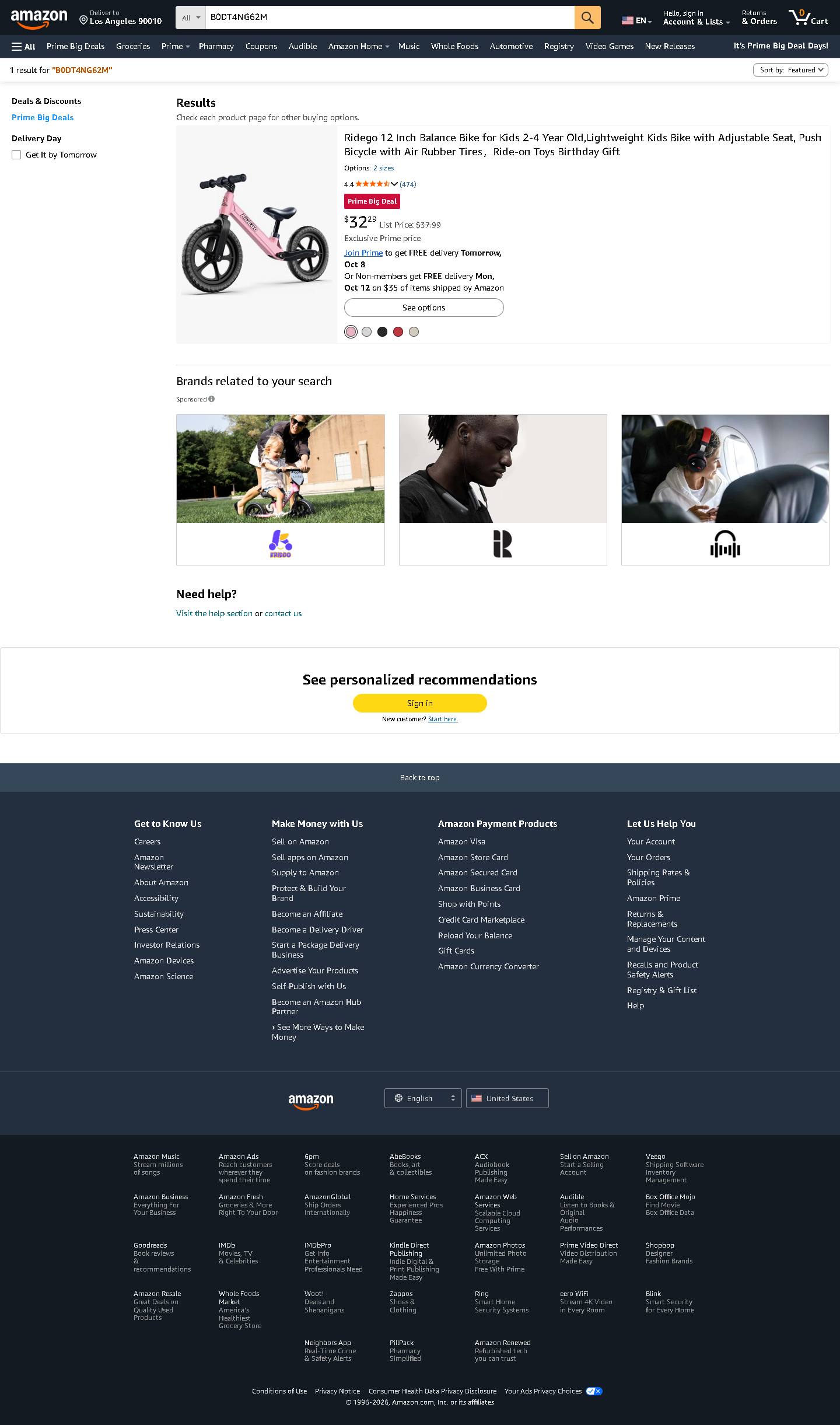Open the shopping cart icon

[x=808, y=18]
